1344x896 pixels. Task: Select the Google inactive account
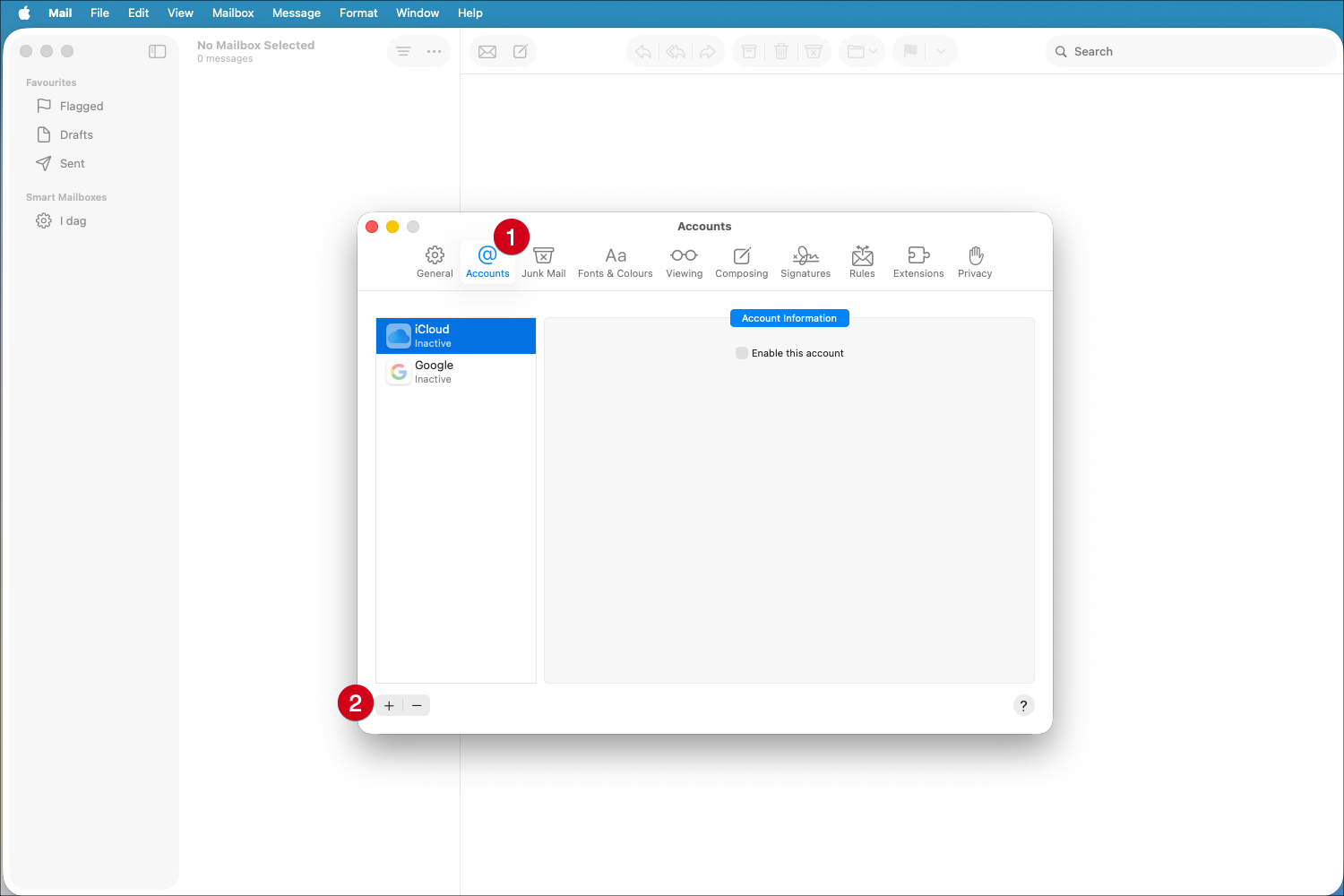click(456, 371)
